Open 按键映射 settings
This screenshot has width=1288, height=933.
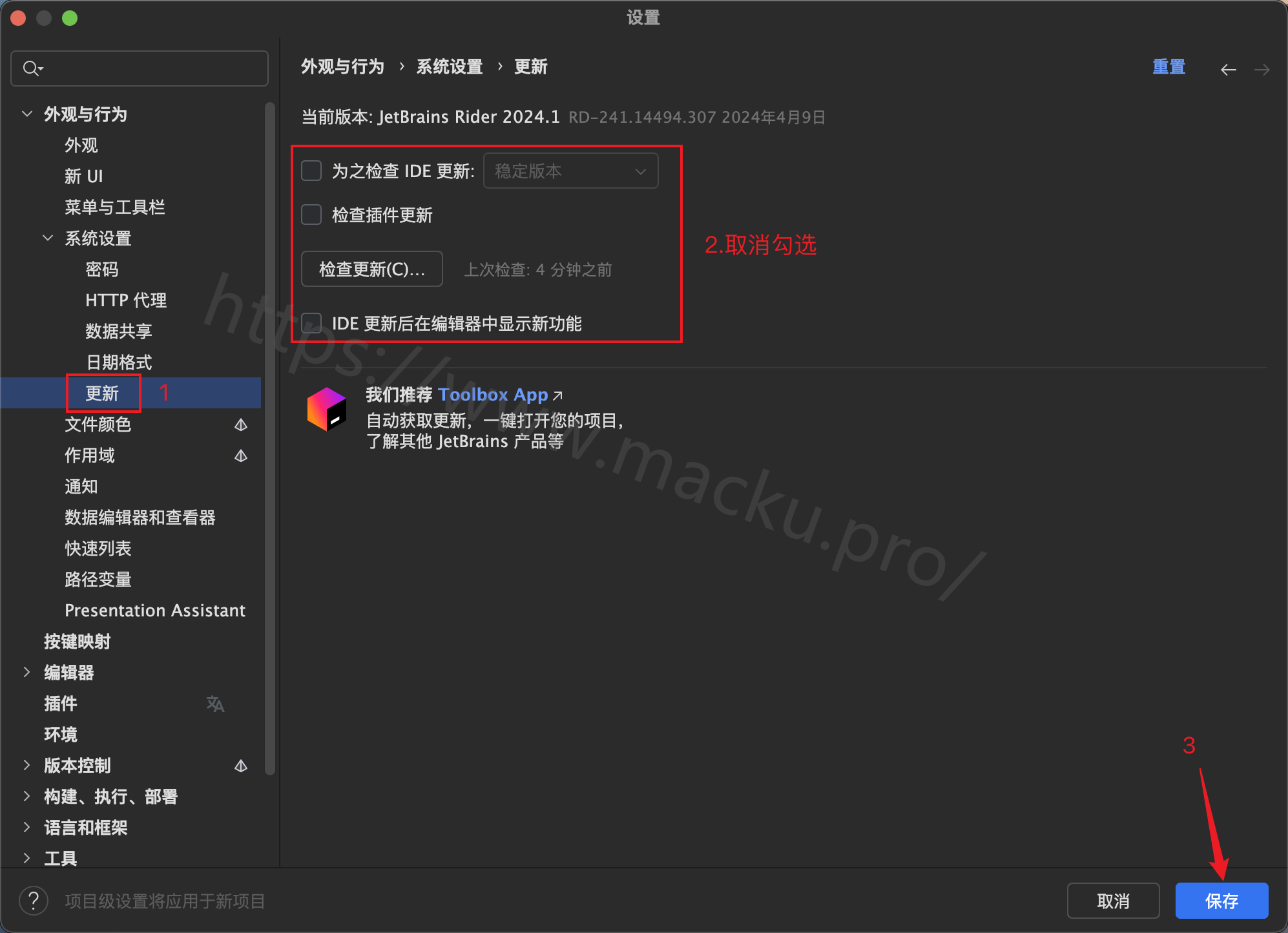coord(78,642)
